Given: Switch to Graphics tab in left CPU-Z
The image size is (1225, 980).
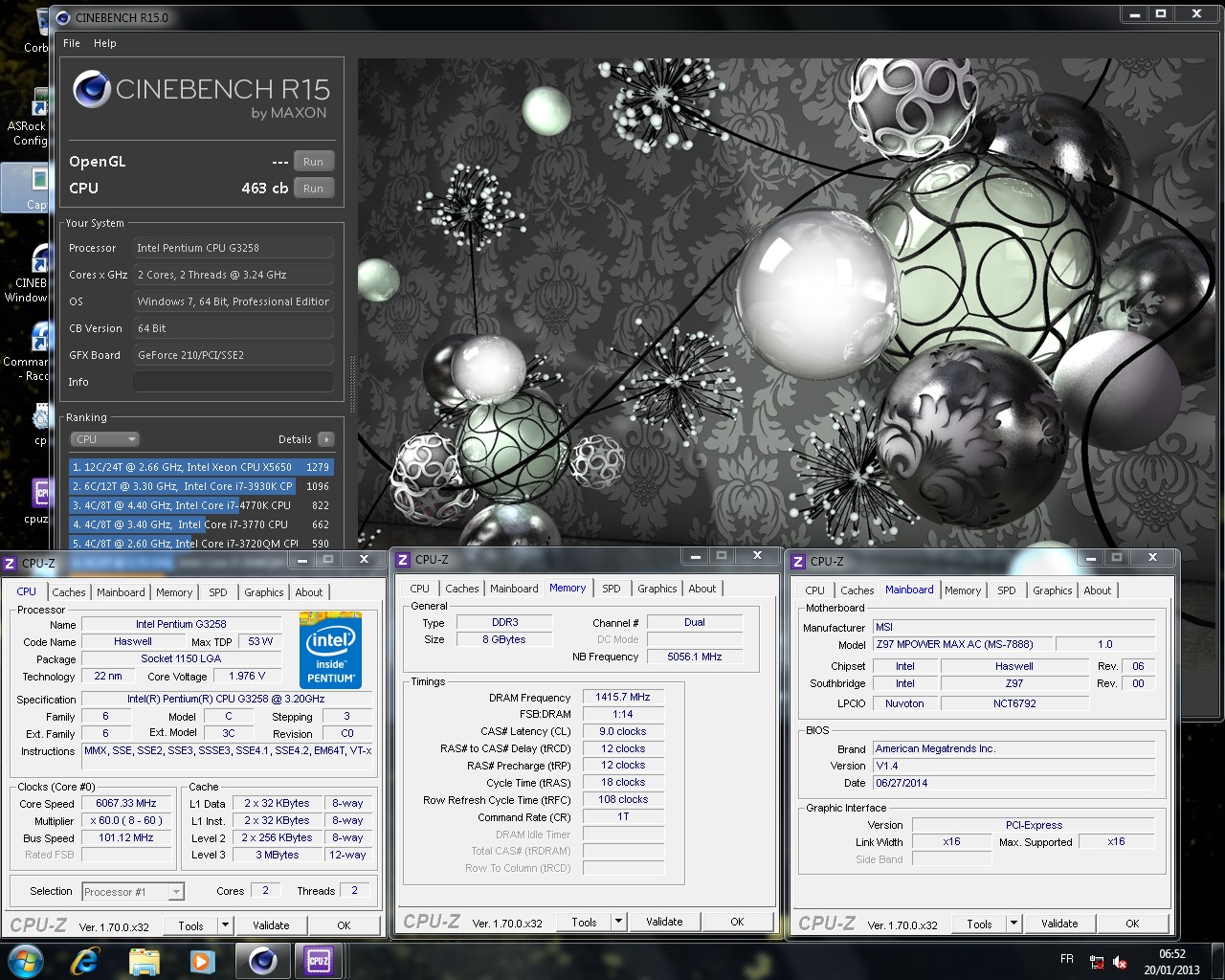Looking at the screenshot, I should [264, 592].
